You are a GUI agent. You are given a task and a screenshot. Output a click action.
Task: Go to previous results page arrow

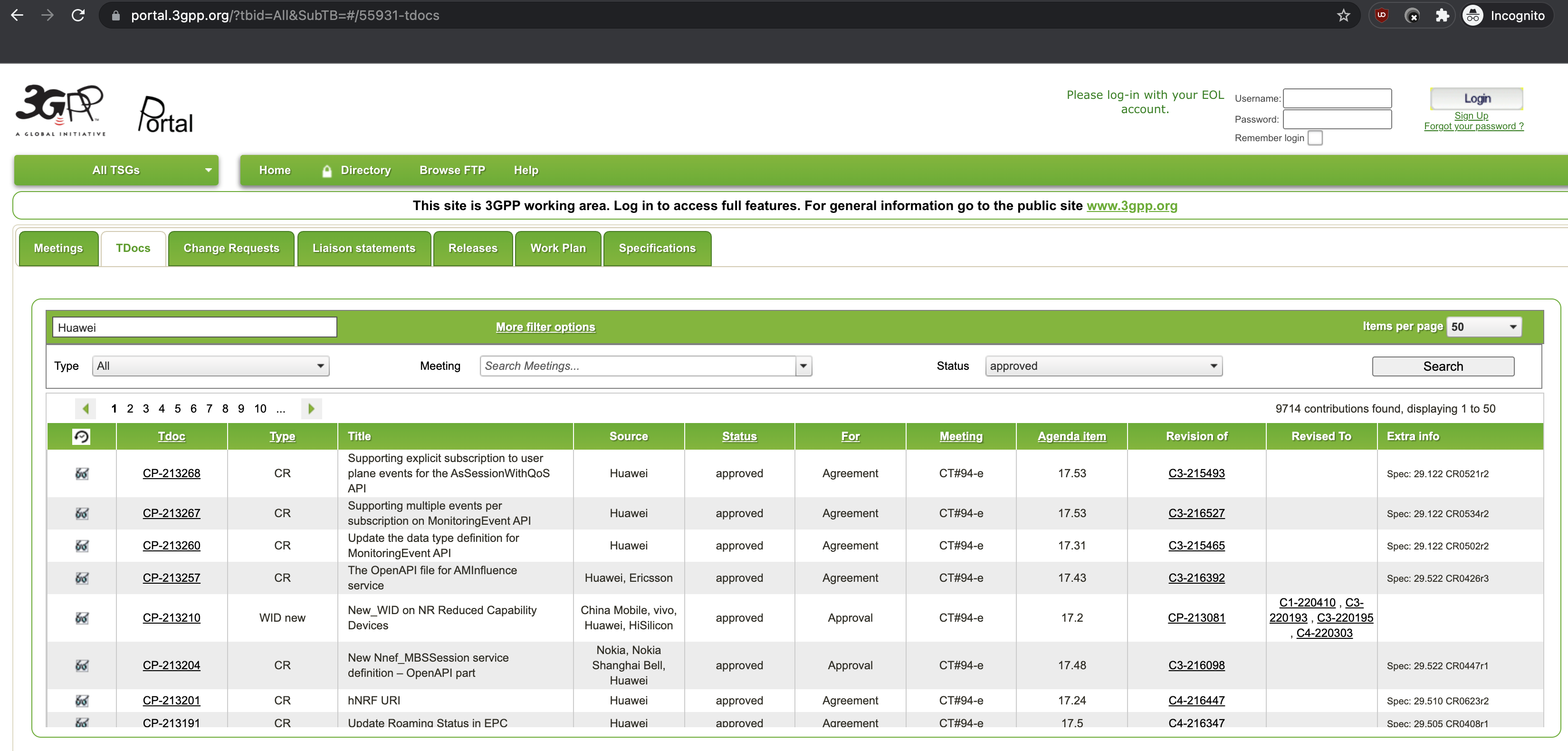tap(85, 409)
